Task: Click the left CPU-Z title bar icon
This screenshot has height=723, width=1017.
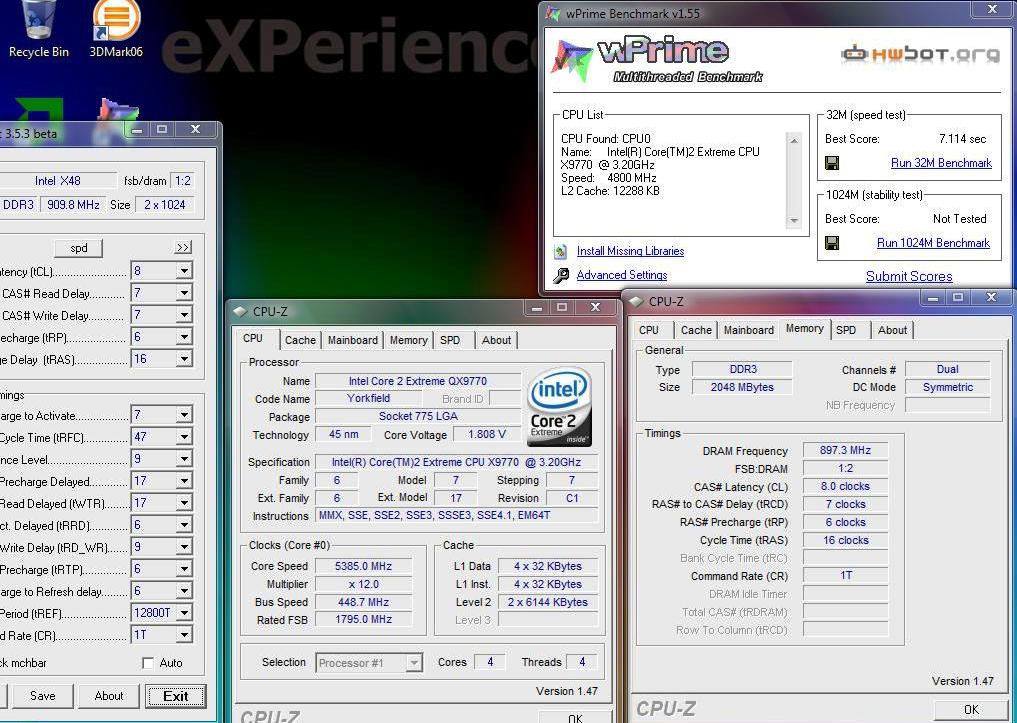Action: 241,311
